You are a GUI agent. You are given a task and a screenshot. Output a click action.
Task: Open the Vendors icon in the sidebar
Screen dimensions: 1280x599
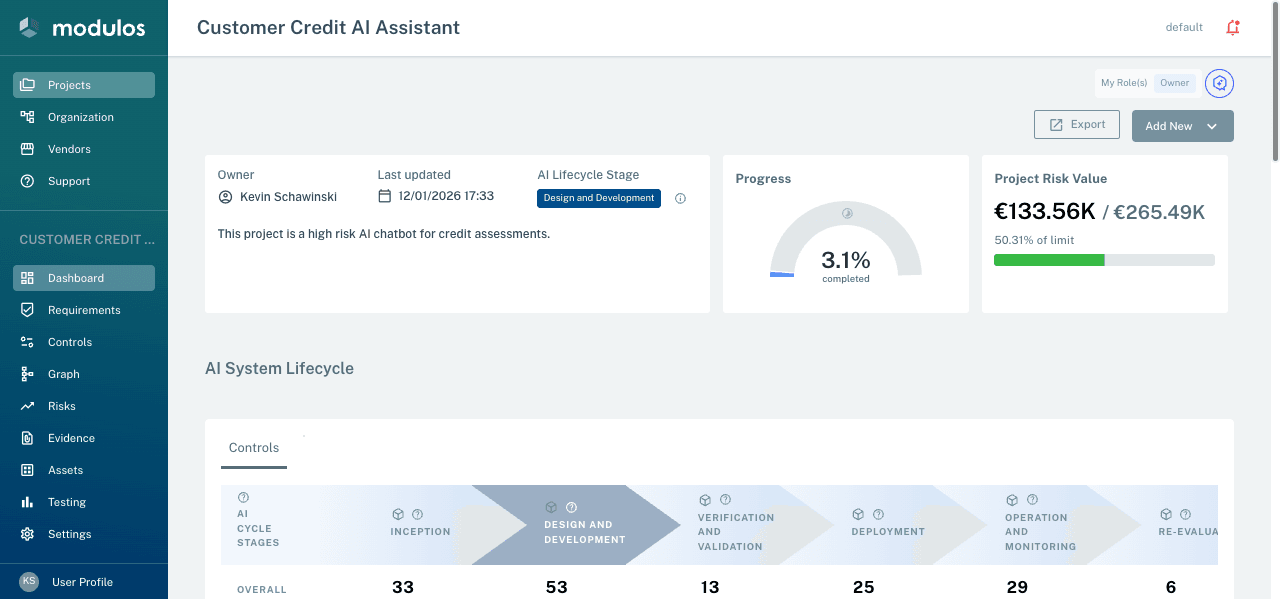point(31,148)
